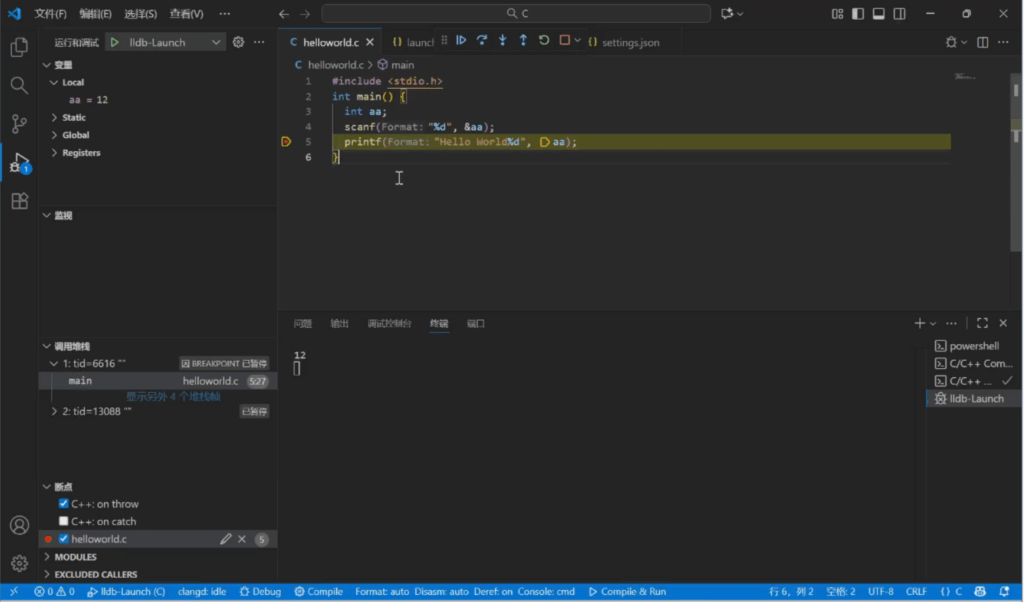
Task: Open the Extensions view icon
Action: click(x=19, y=201)
